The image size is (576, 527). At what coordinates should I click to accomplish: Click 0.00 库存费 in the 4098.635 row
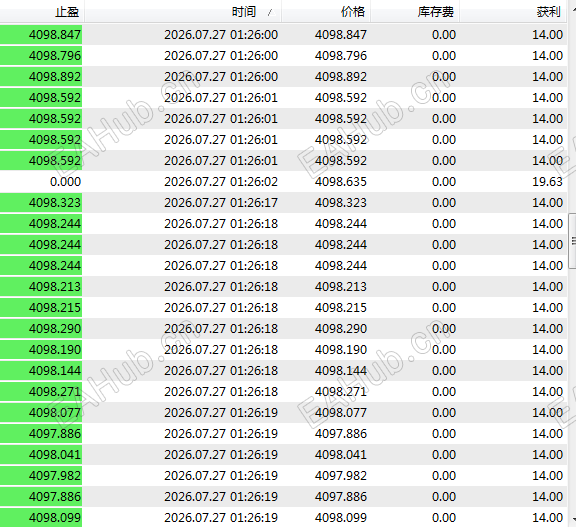[444, 181]
